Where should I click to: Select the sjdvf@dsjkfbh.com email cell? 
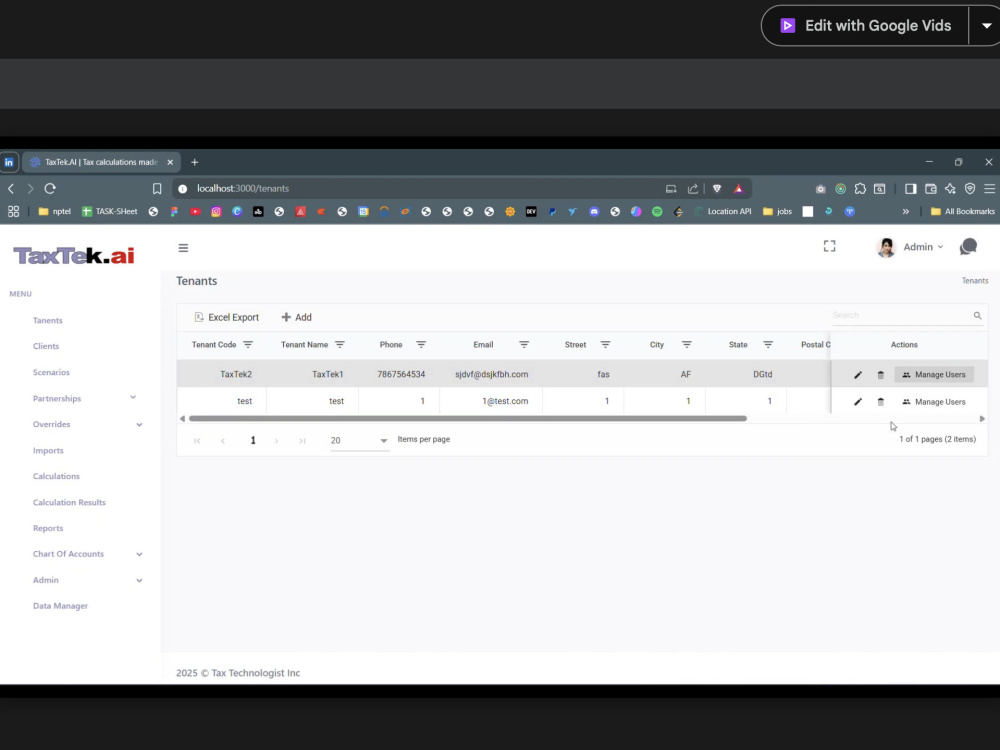tap(492, 374)
